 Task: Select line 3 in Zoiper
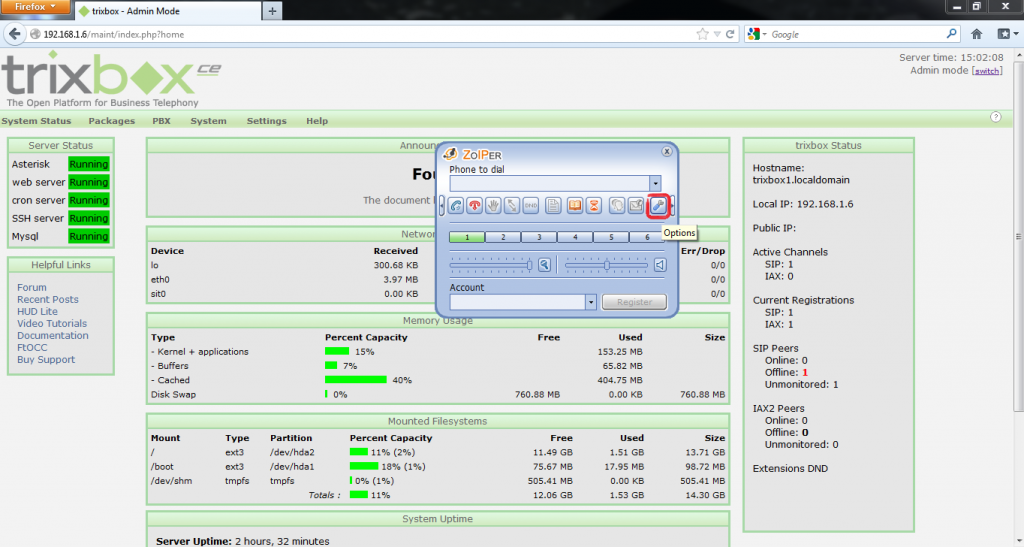(x=539, y=237)
